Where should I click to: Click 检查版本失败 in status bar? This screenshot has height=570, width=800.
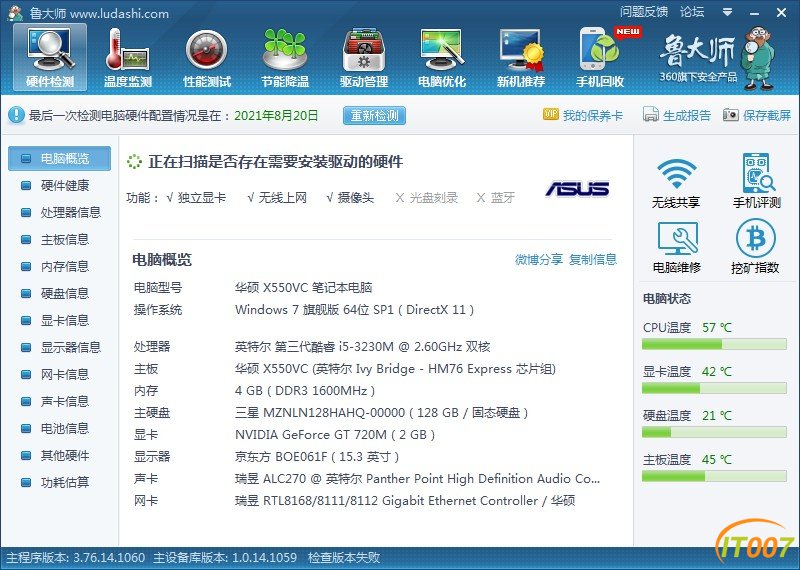click(344, 558)
